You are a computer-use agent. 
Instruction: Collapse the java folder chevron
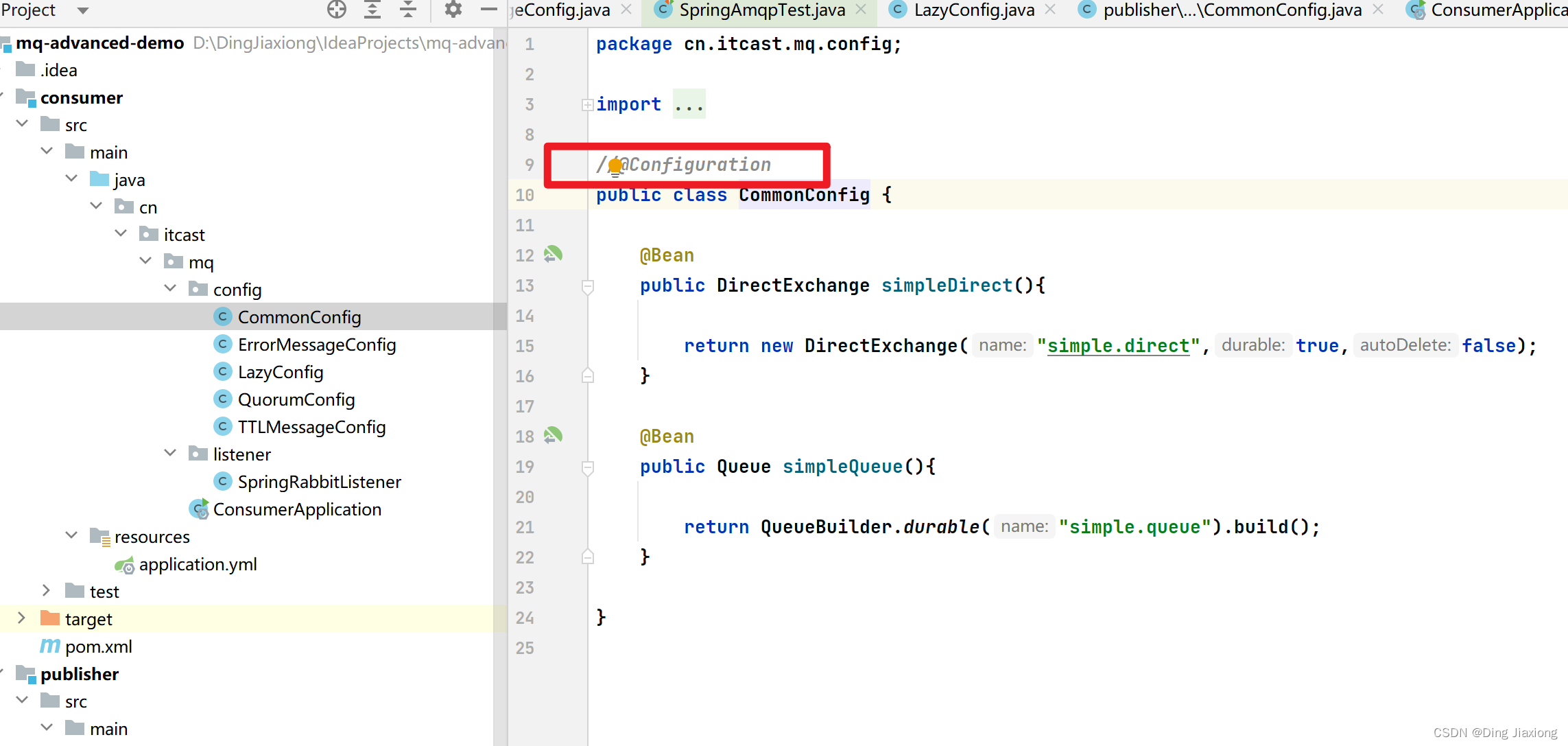71,178
